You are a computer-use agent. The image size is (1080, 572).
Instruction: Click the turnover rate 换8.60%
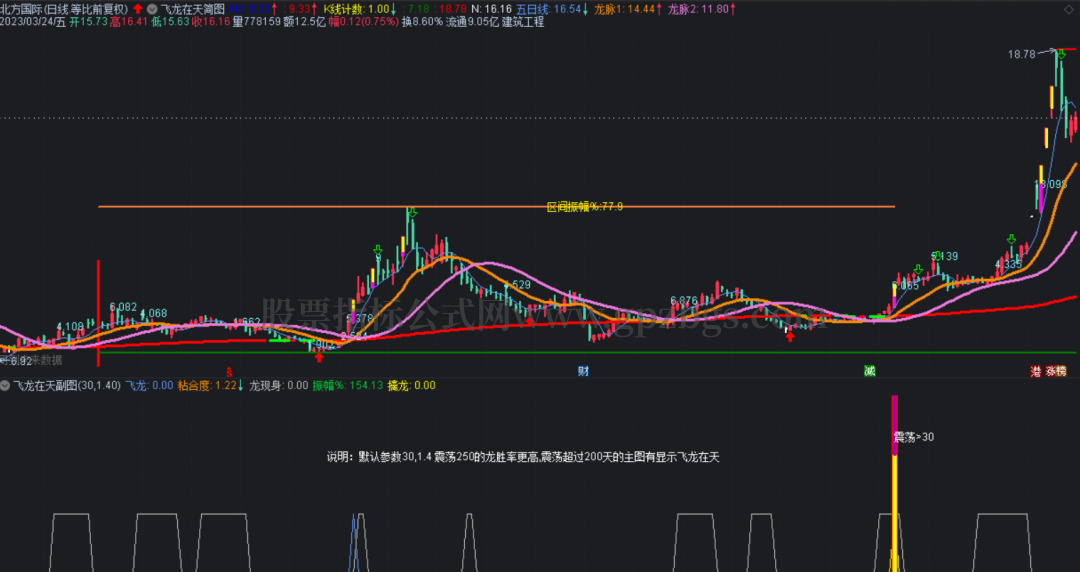[422, 22]
